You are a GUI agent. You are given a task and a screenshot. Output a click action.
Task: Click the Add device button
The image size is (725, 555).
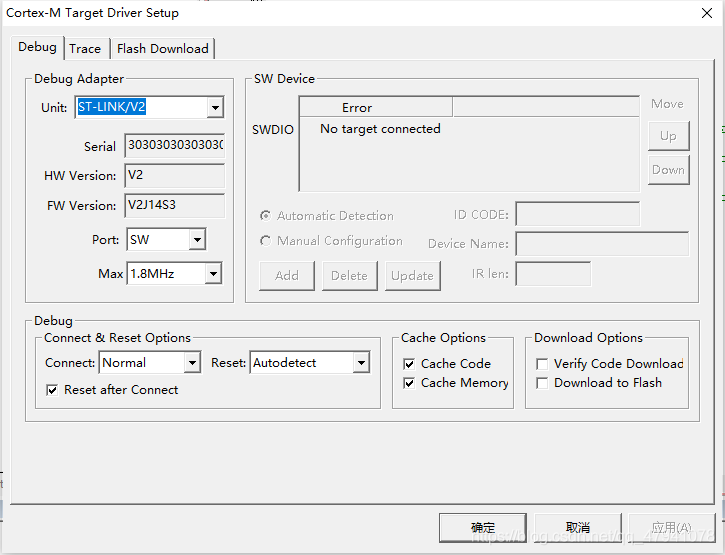point(287,276)
